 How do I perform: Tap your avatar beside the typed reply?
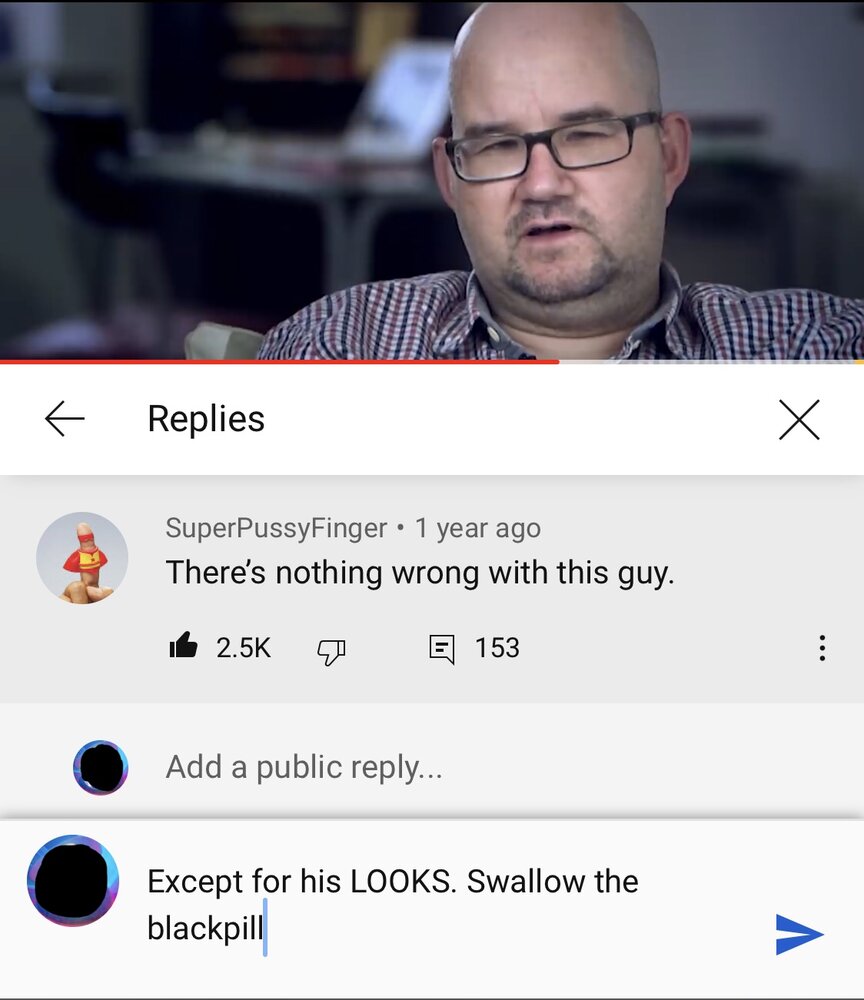point(73,881)
